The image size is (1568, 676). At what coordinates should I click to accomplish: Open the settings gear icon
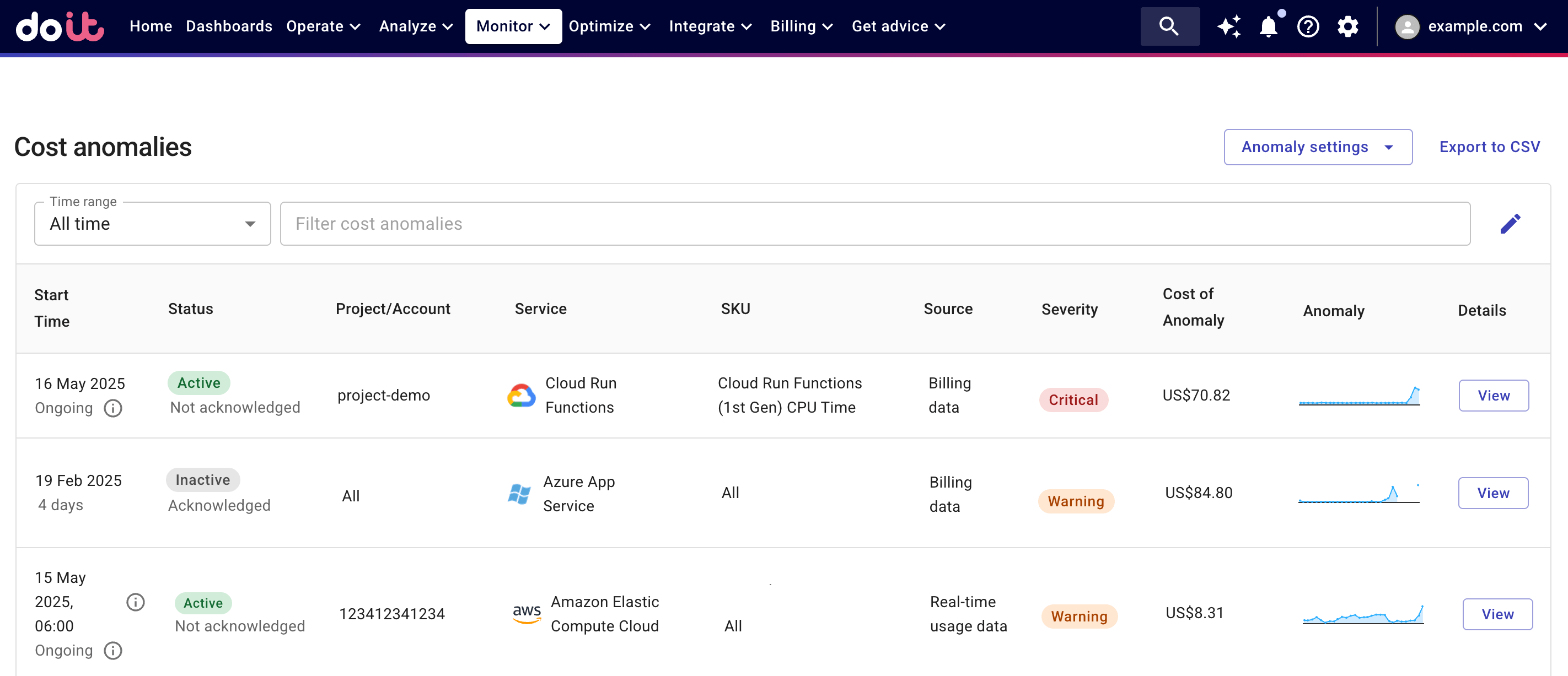[1347, 26]
